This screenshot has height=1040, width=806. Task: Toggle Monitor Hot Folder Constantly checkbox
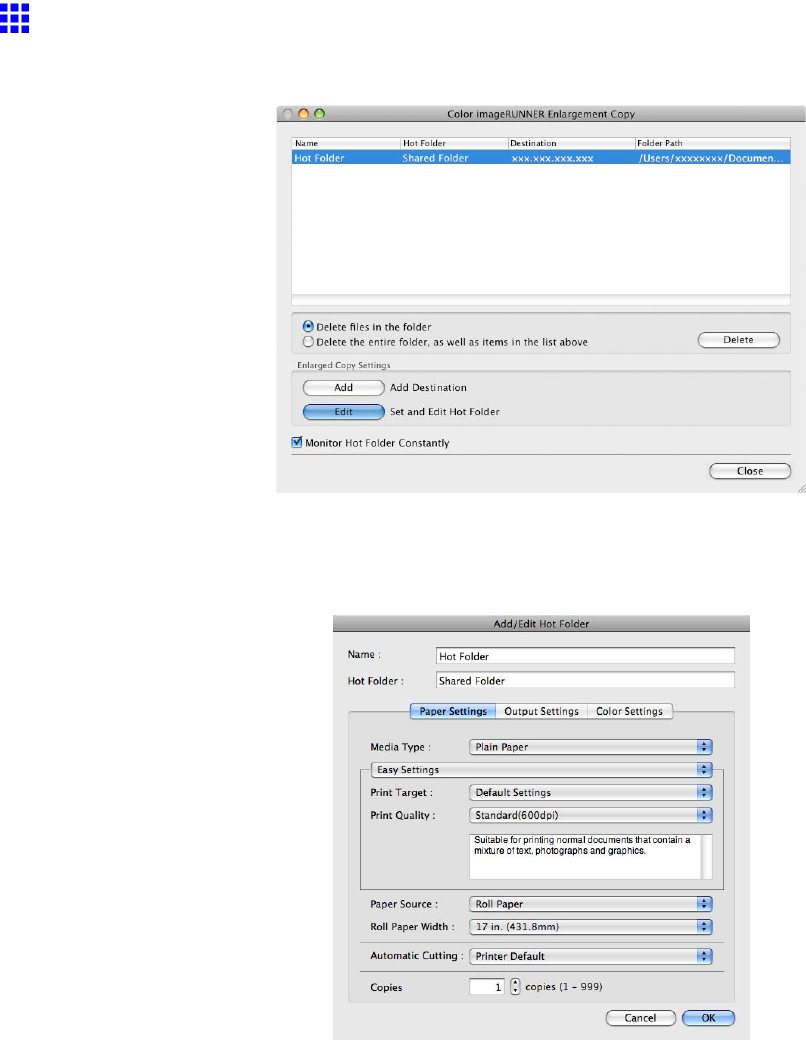297,442
